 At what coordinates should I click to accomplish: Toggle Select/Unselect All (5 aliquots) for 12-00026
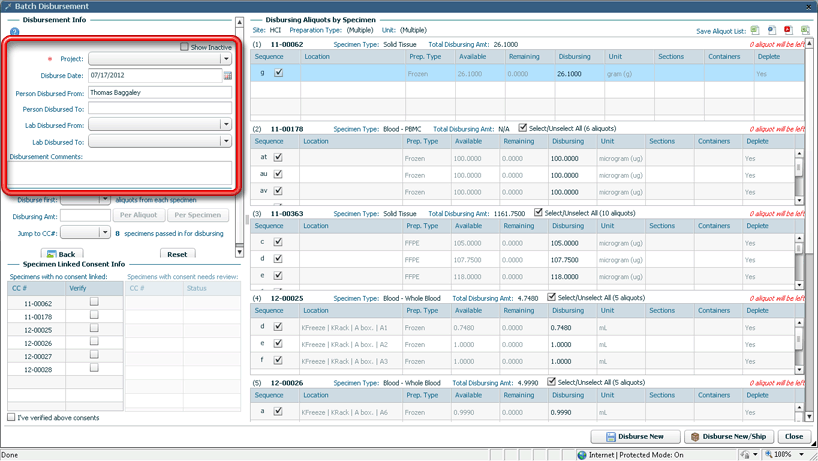point(551,381)
